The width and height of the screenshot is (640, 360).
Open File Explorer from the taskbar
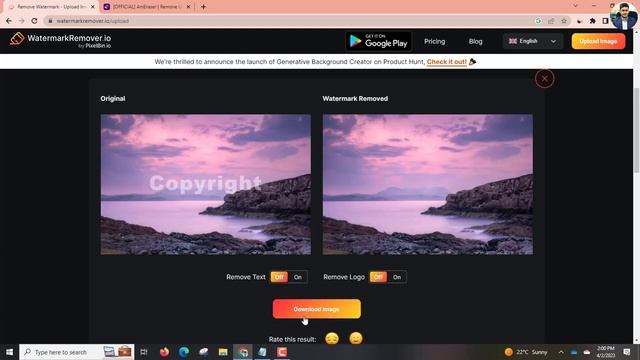point(223,352)
